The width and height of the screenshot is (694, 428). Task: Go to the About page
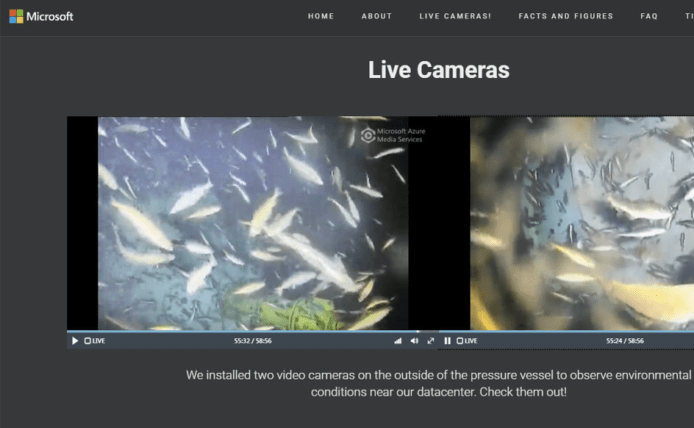coord(377,17)
